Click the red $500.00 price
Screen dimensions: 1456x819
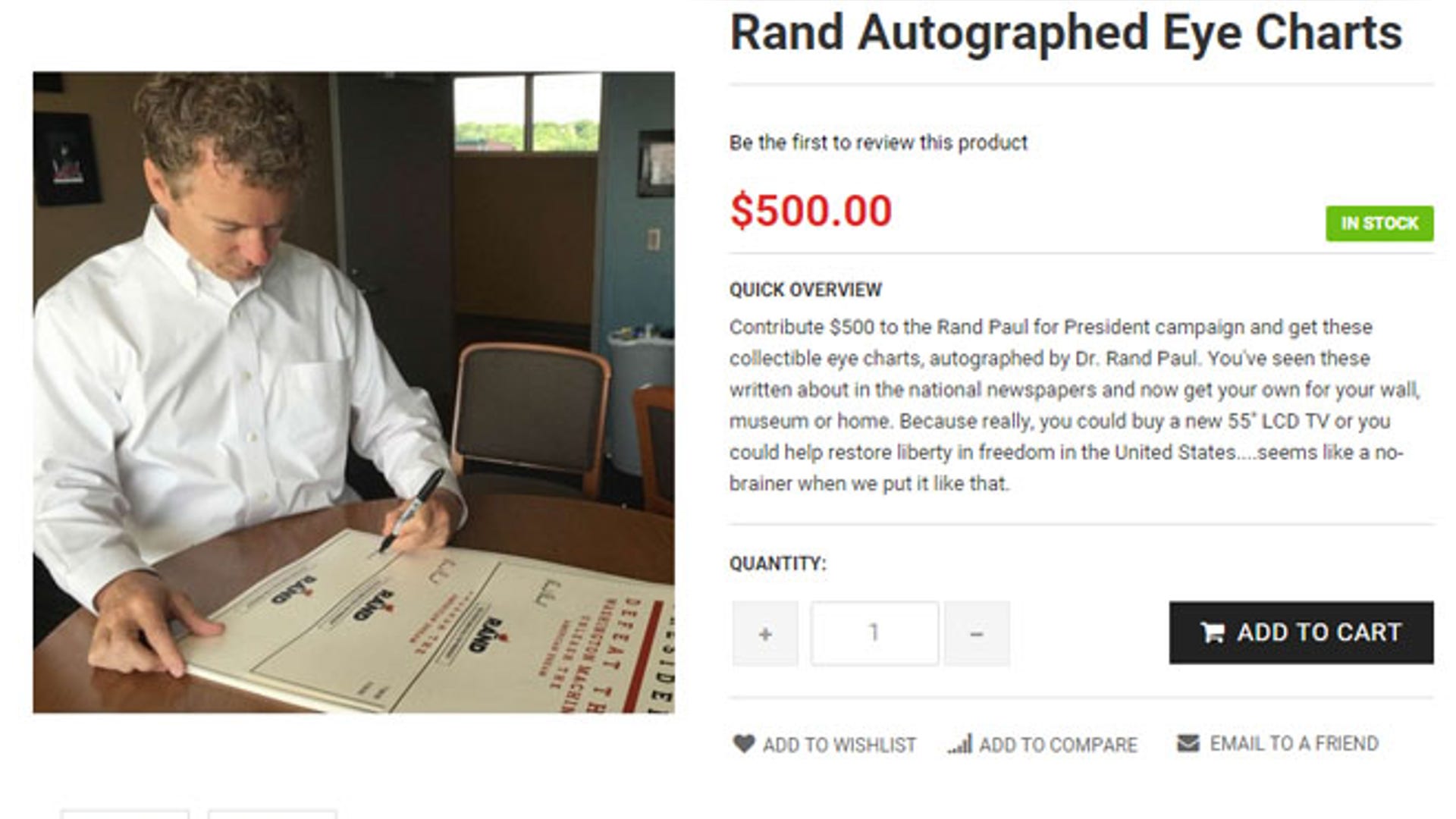(811, 211)
